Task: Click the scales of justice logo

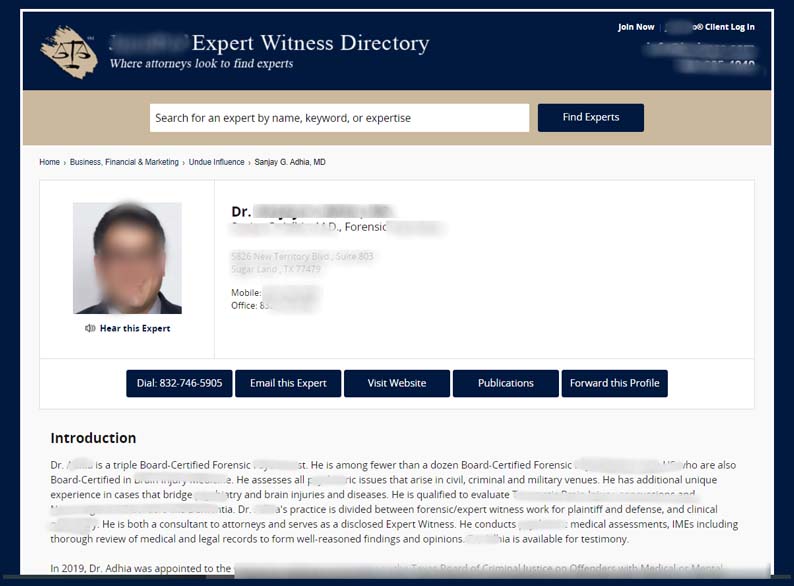Action: tap(69, 52)
